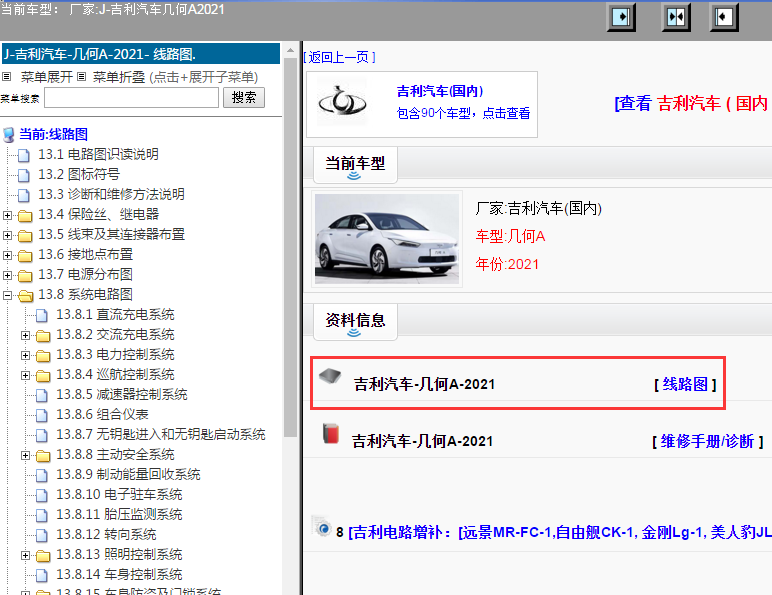Expand the 13.8.2 交流充电系统 node

click(x=26, y=335)
